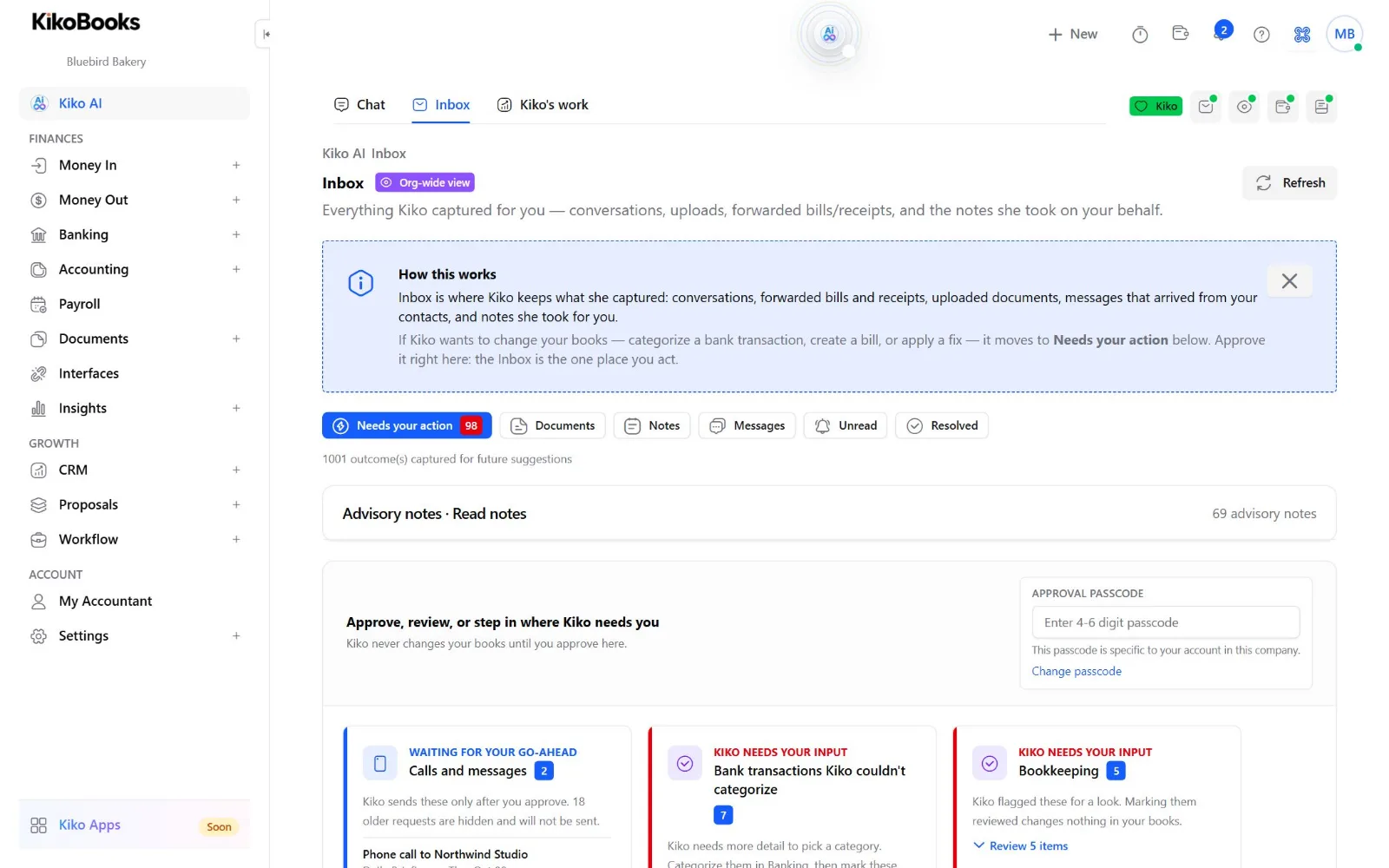Viewport: 1389px width, 868px height.
Task: Select Unread filter chip
Action: coord(846,425)
